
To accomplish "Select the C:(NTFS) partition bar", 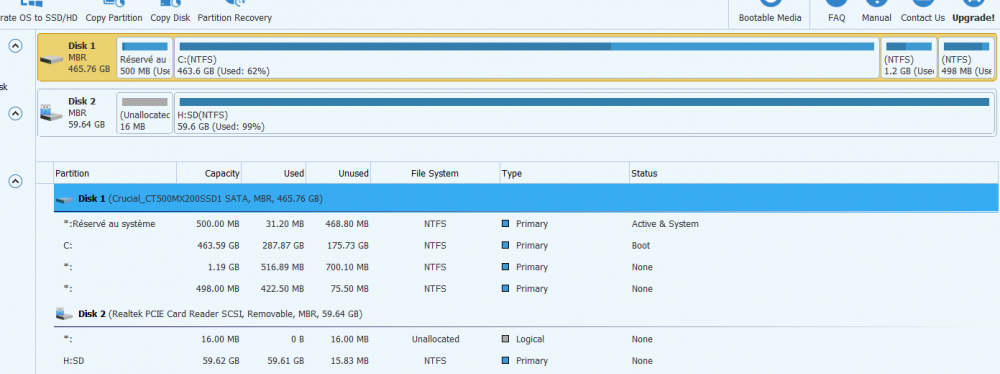I will click(x=527, y=57).
